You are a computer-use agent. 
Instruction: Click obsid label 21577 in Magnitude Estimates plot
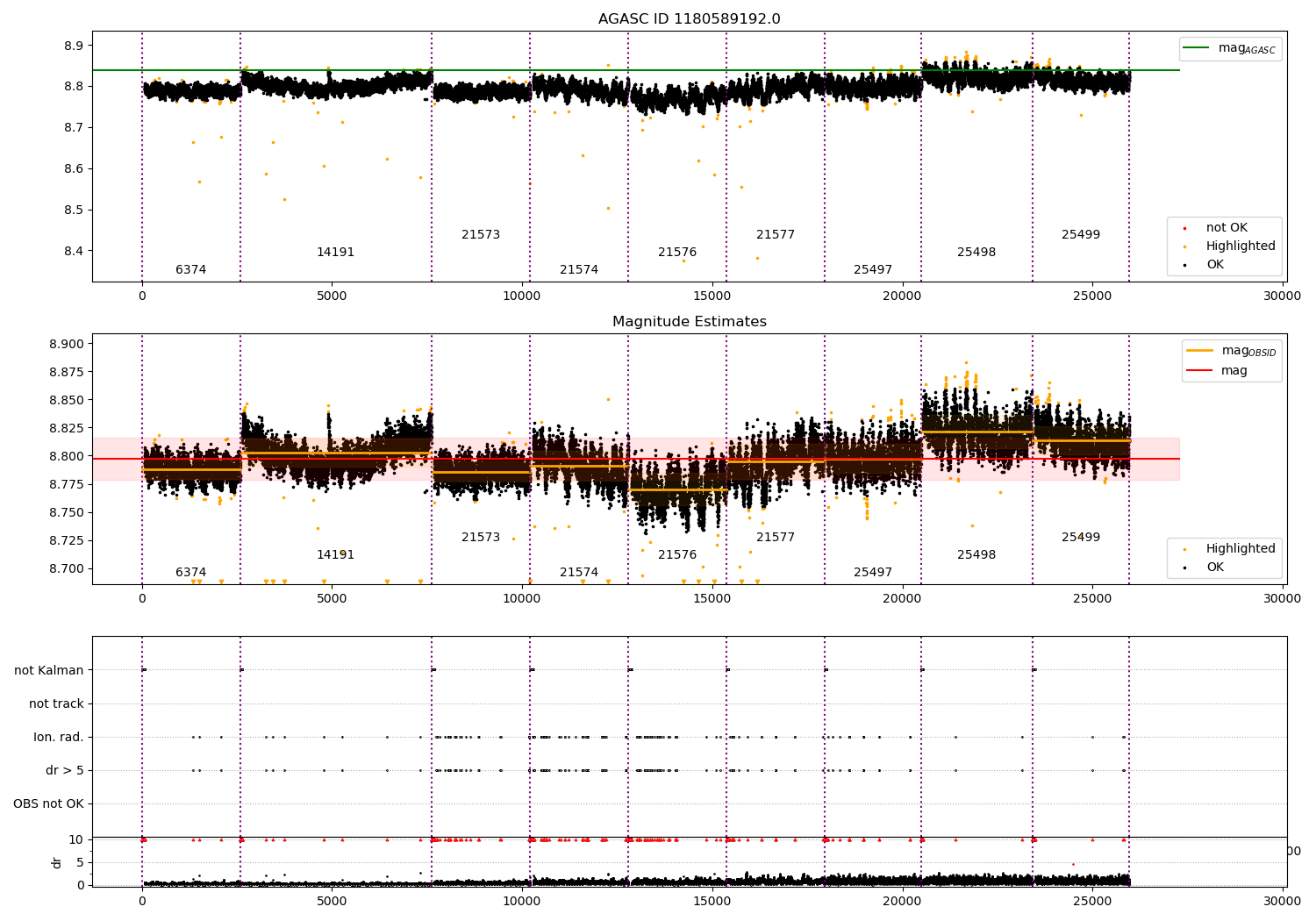776,538
